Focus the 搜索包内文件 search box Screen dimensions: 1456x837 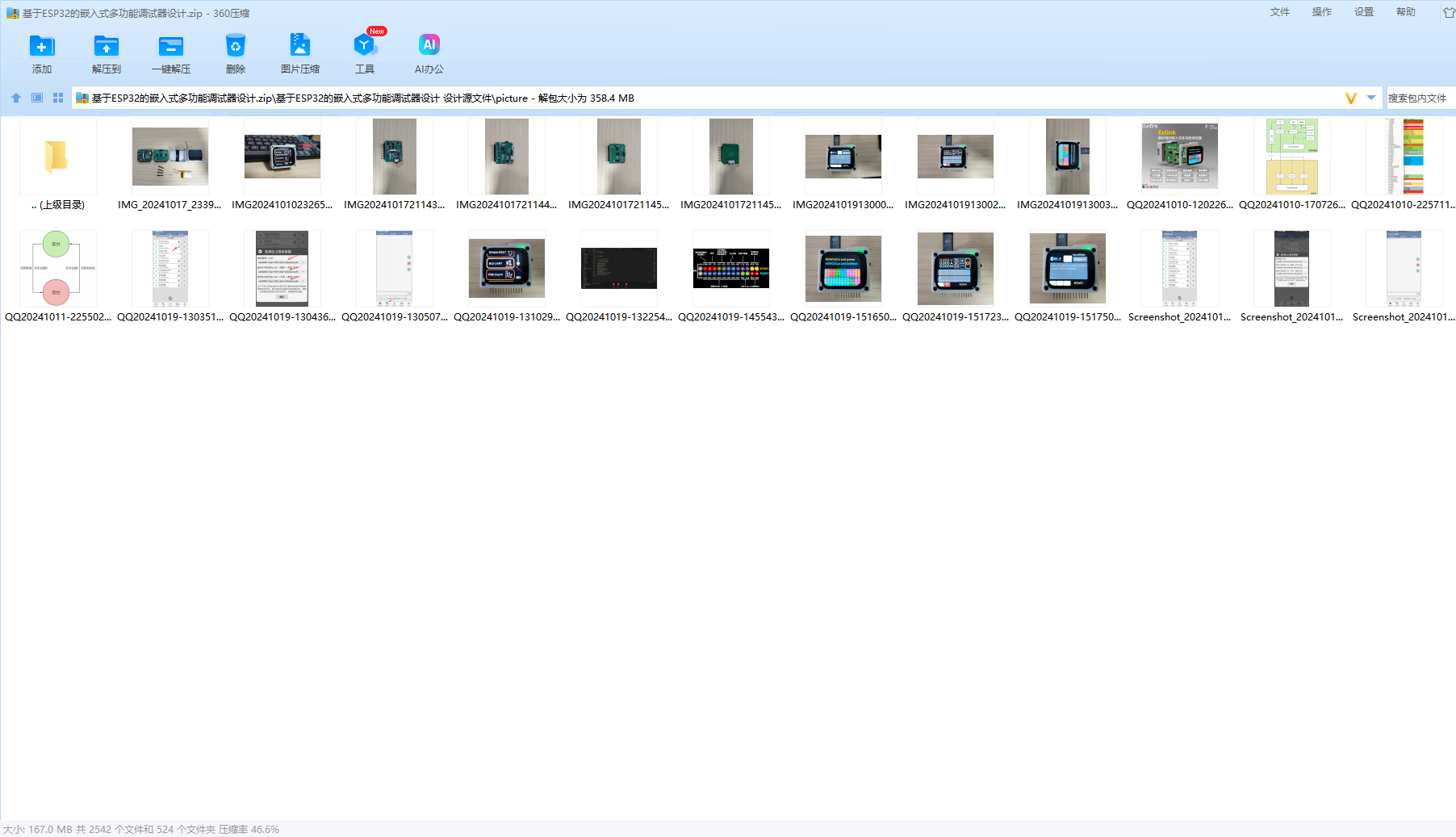coord(1420,98)
